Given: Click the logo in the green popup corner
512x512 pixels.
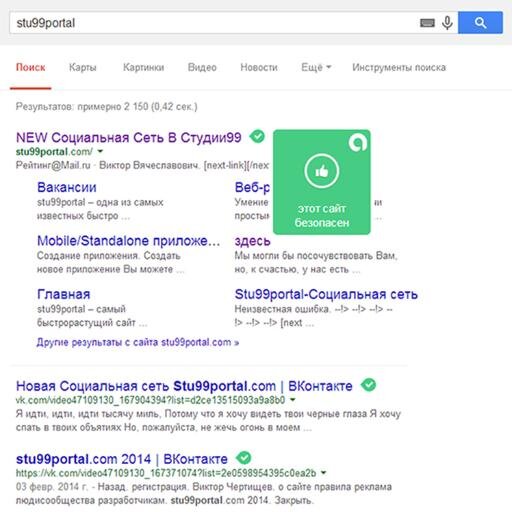Looking at the screenshot, I should tap(358, 143).
